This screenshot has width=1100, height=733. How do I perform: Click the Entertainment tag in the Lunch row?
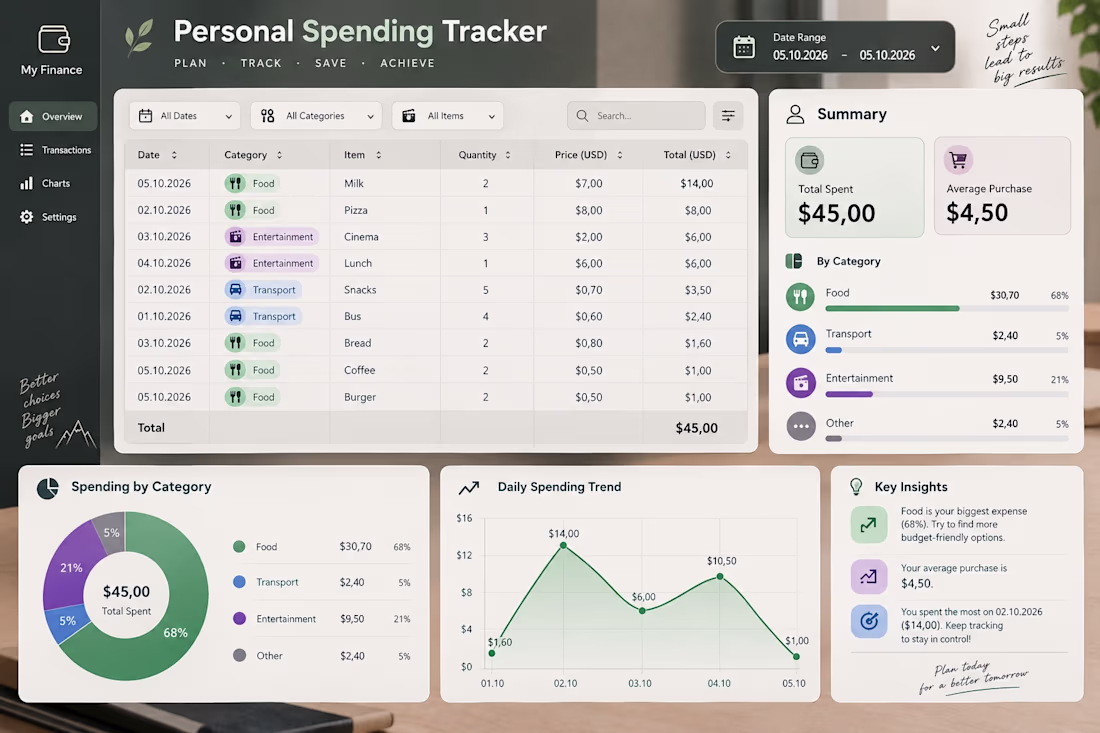tap(271, 263)
